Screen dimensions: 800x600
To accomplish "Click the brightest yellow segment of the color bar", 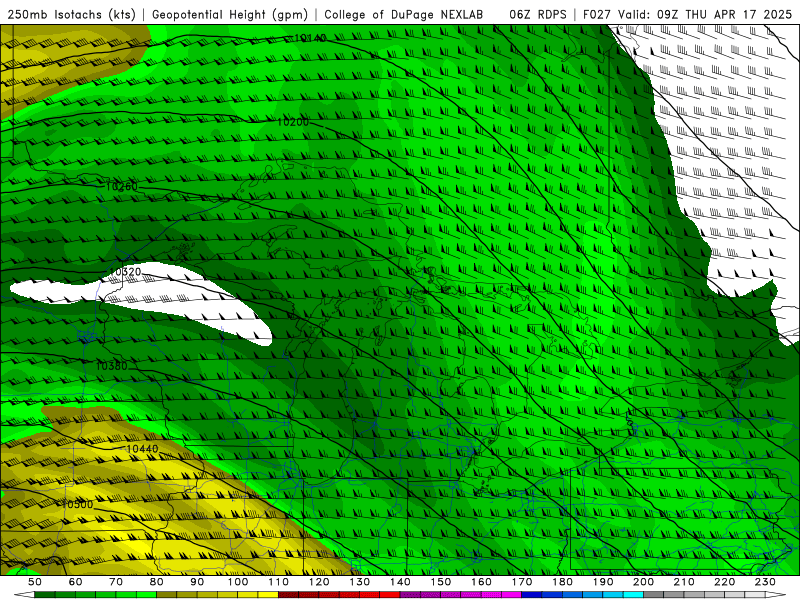I will [268, 595].
